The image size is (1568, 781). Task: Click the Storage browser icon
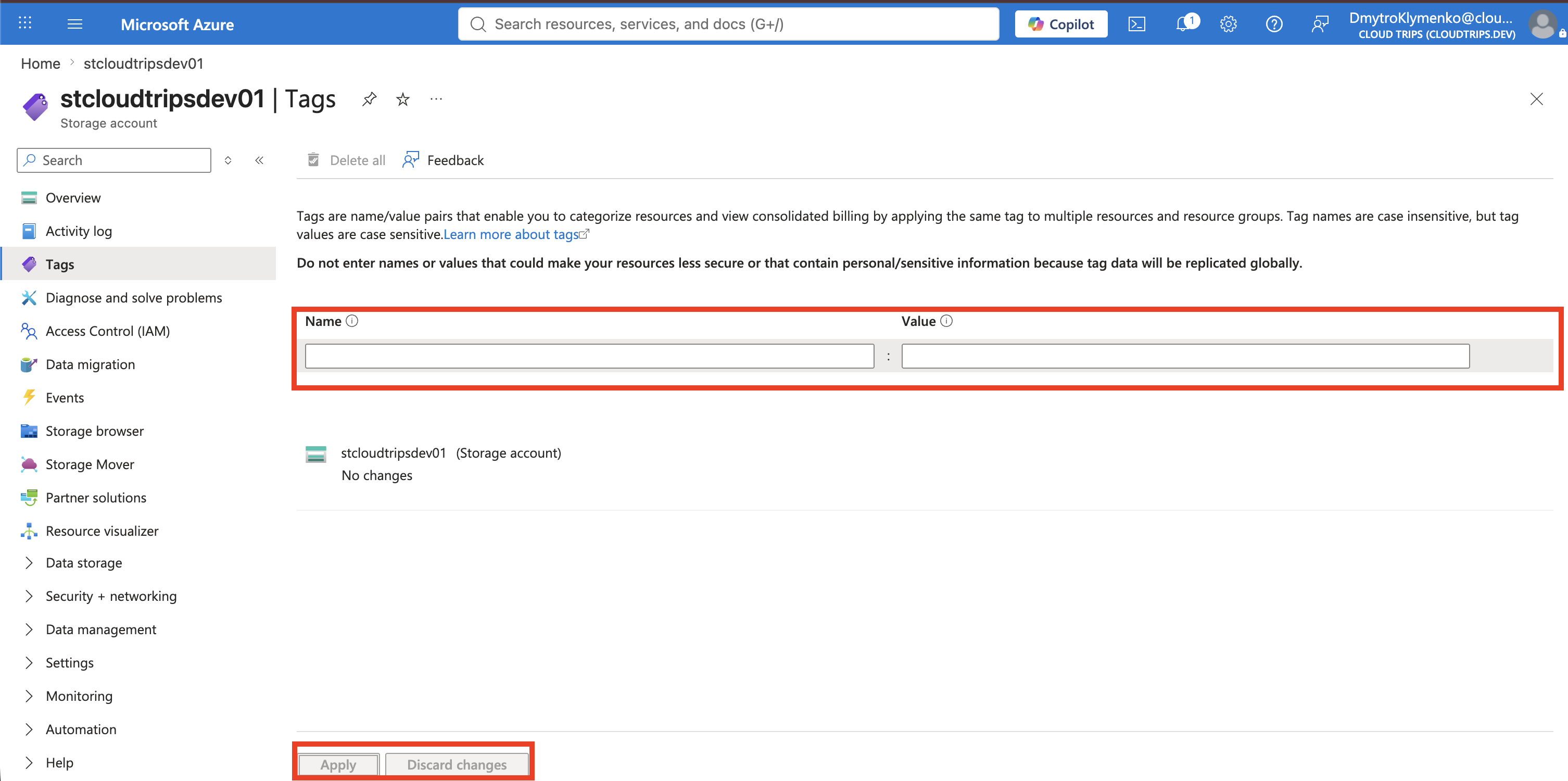click(x=29, y=431)
